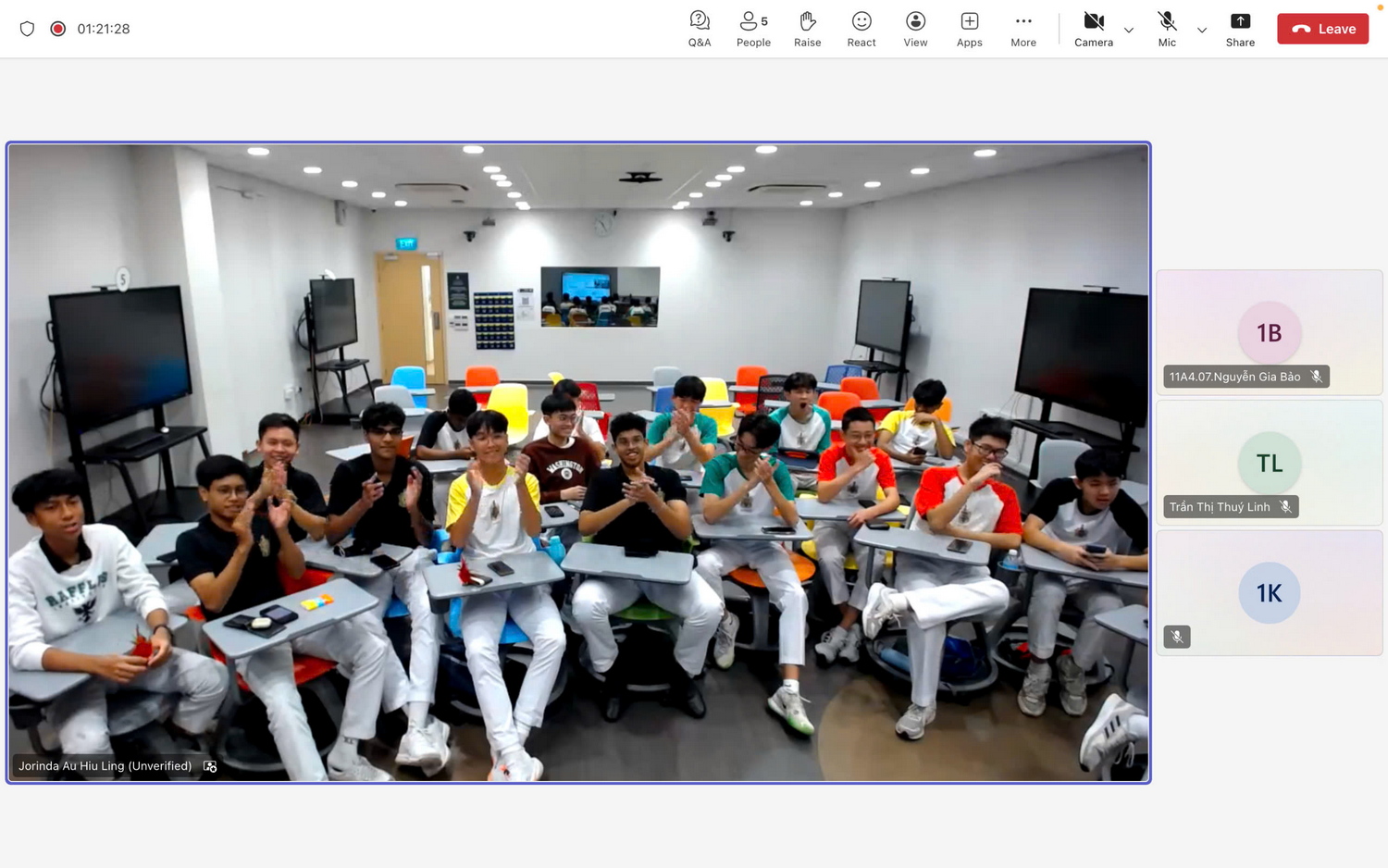Click the red recording indicator
The width and height of the screenshot is (1388, 868).
point(58,29)
